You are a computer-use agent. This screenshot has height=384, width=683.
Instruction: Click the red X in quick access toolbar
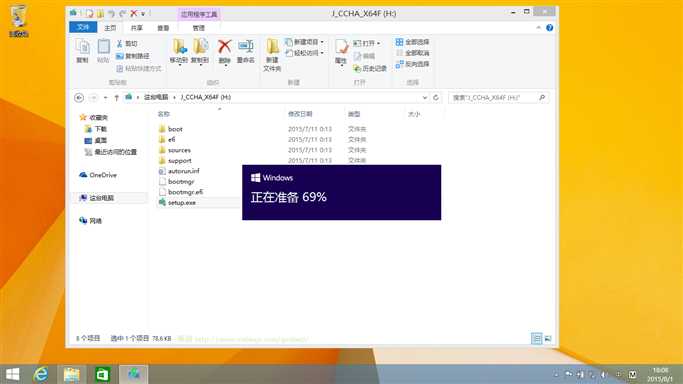click(134, 13)
